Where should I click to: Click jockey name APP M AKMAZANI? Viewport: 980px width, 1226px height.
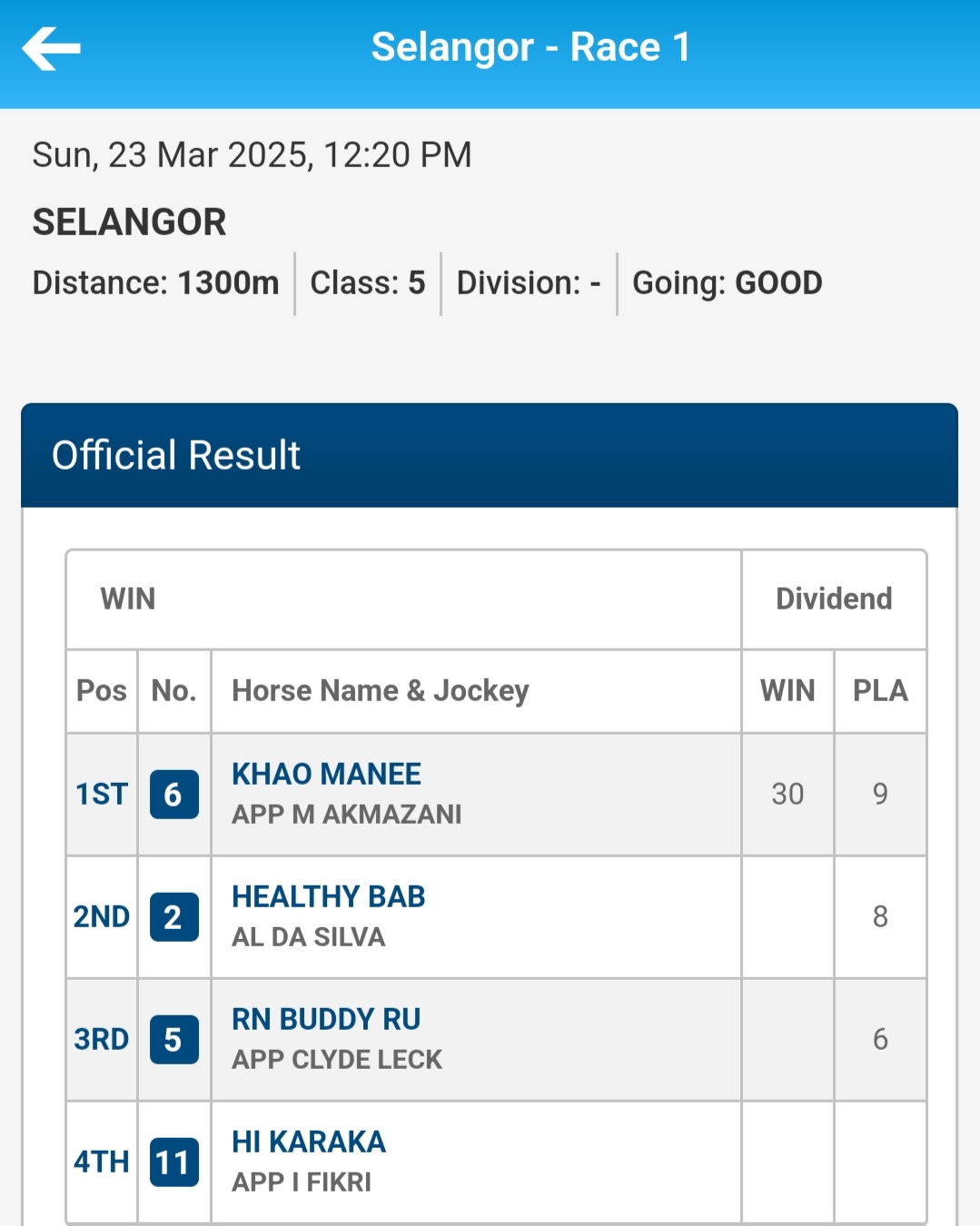[346, 815]
